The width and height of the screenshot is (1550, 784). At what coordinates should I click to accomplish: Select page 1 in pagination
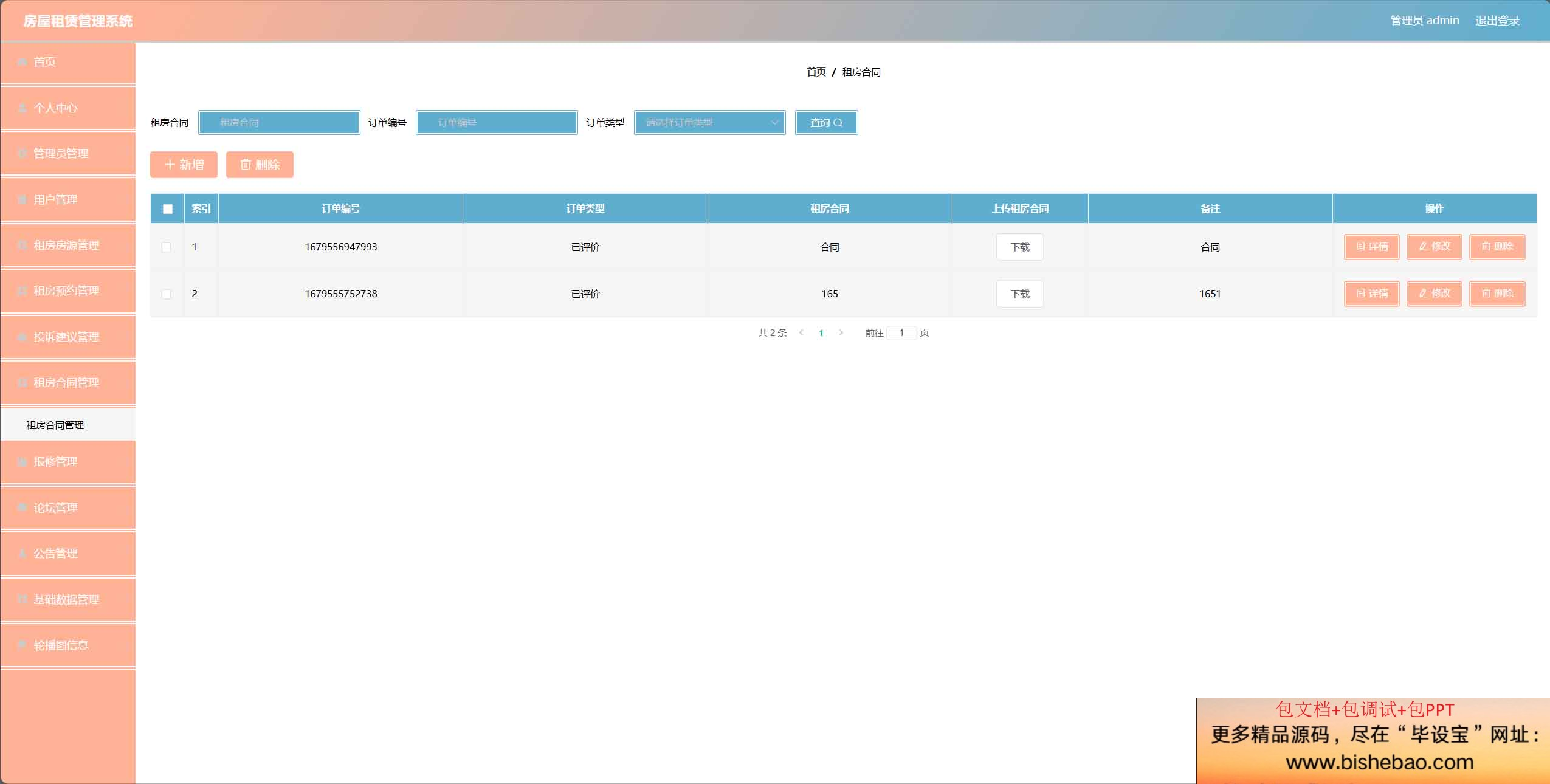pos(821,333)
